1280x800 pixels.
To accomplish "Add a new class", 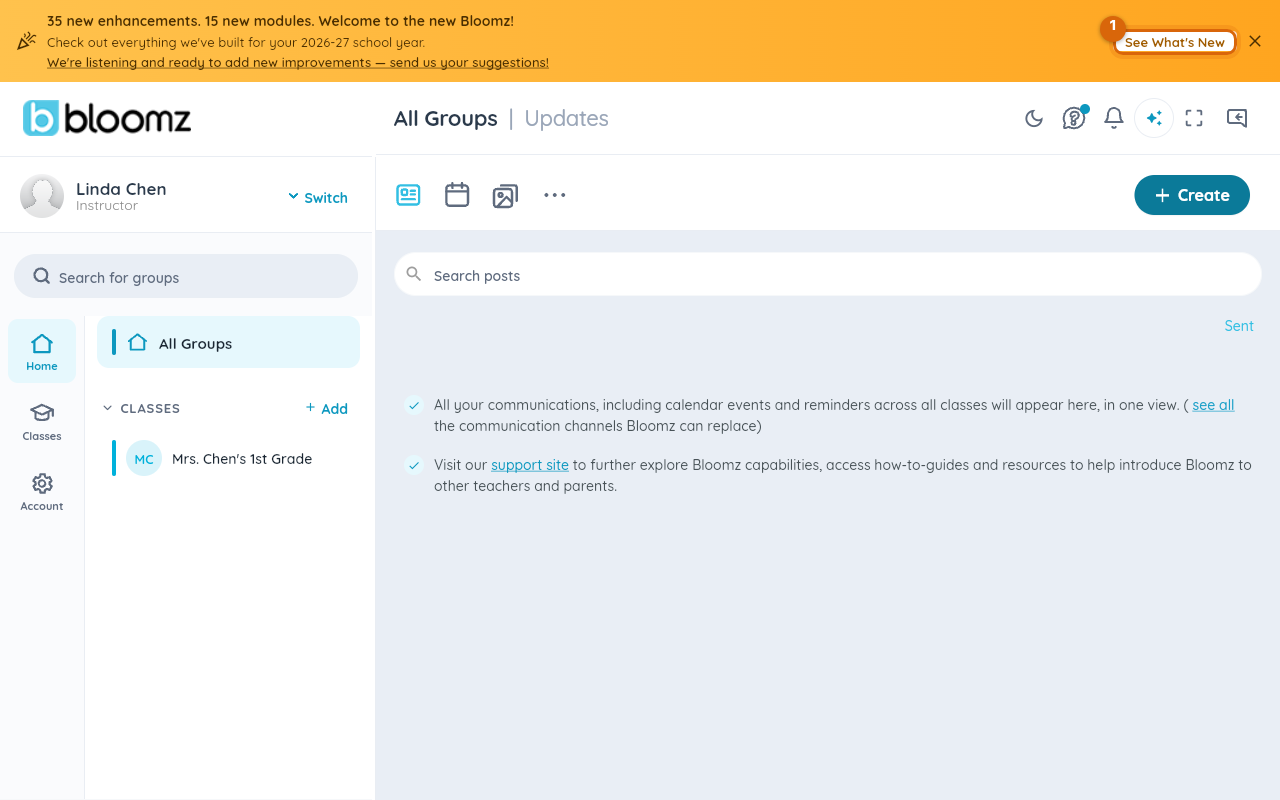I will (x=327, y=408).
